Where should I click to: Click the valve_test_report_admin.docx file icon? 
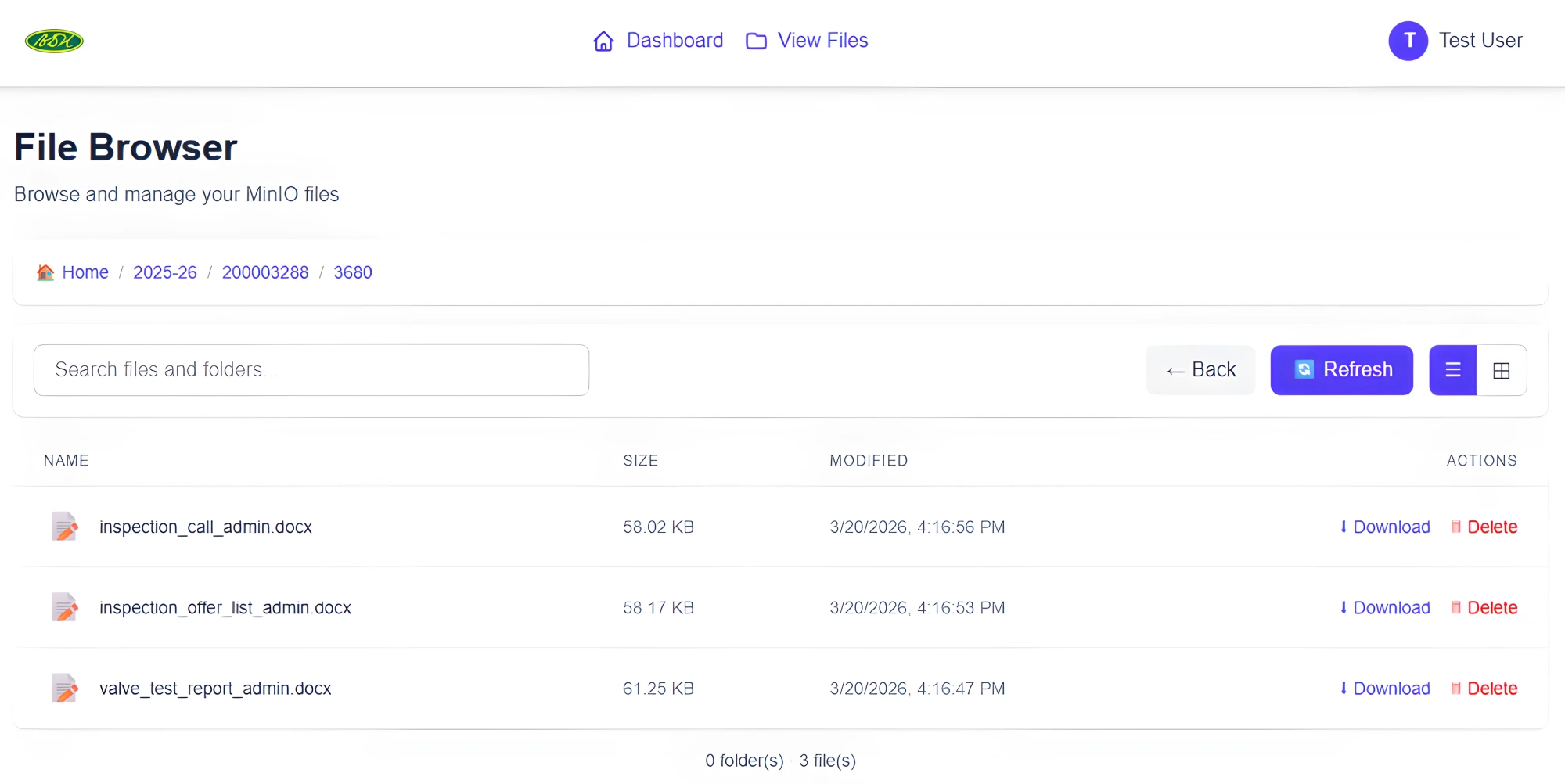pyautogui.click(x=65, y=688)
